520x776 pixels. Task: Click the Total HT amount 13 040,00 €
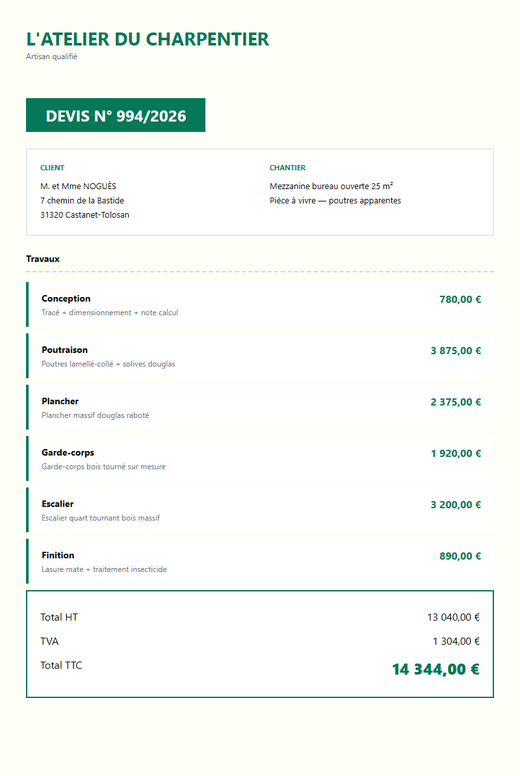pos(454,617)
